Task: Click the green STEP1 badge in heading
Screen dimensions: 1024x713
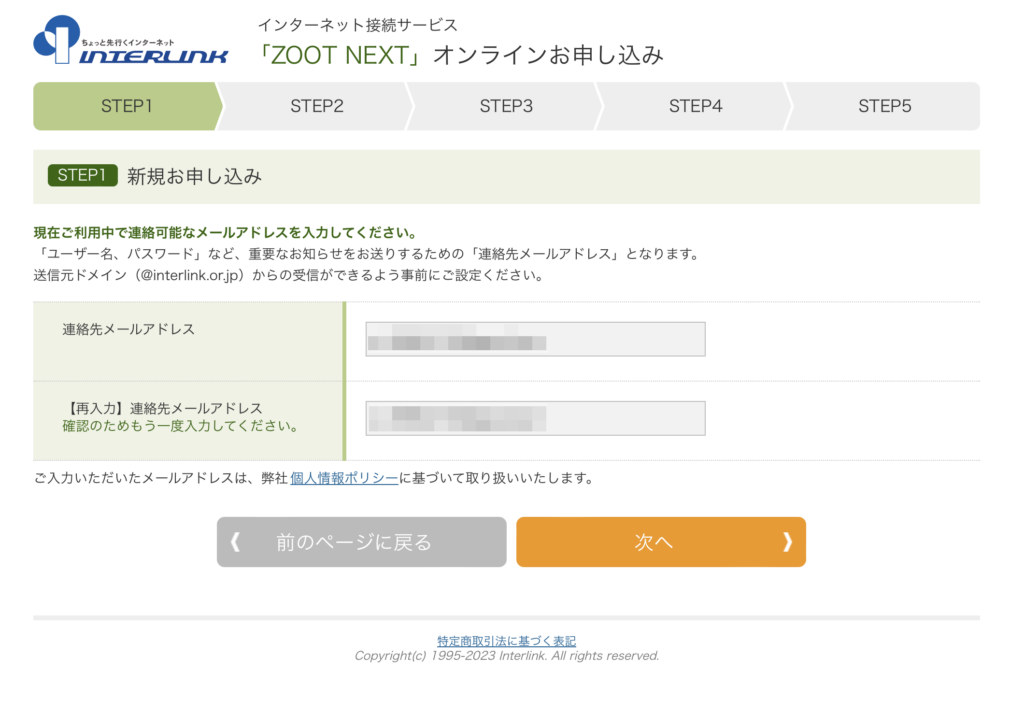Action: click(x=82, y=175)
